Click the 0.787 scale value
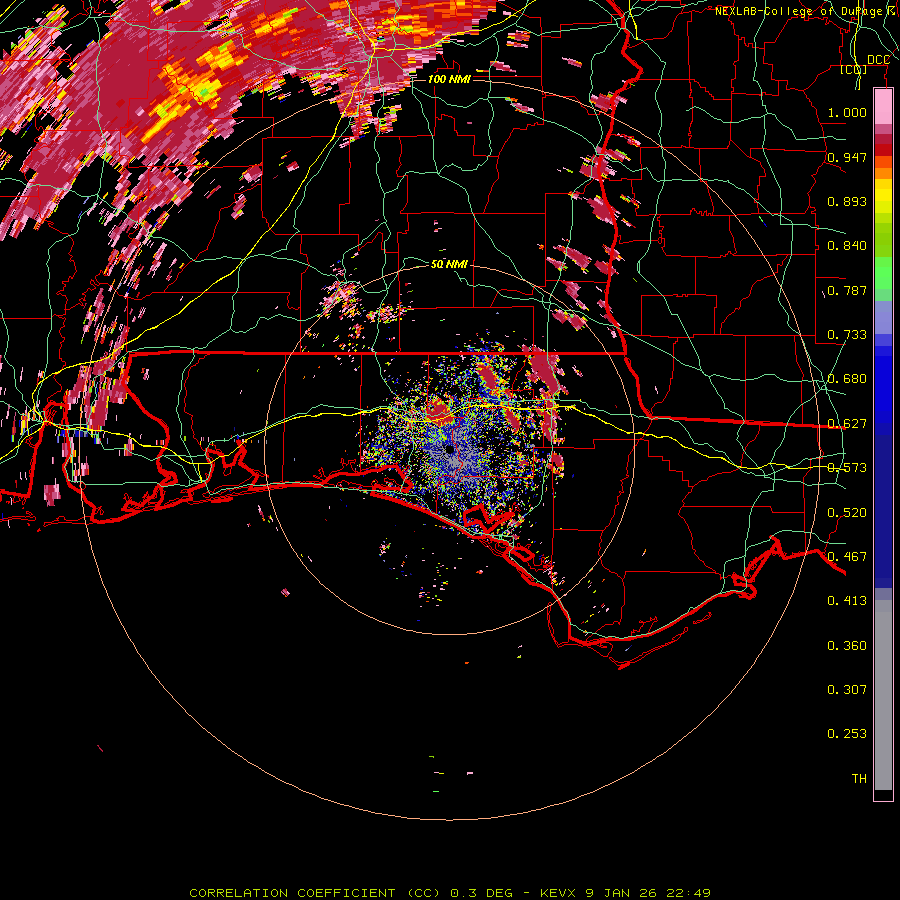 pos(847,290)
